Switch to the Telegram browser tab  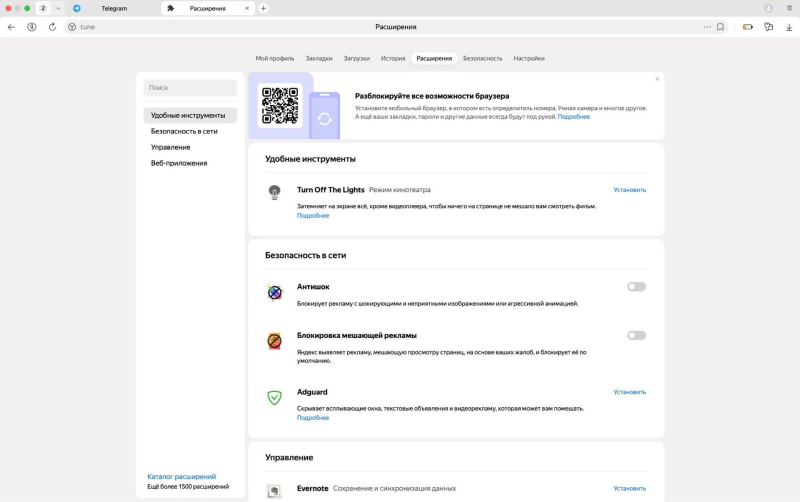[x=113, y=8]
